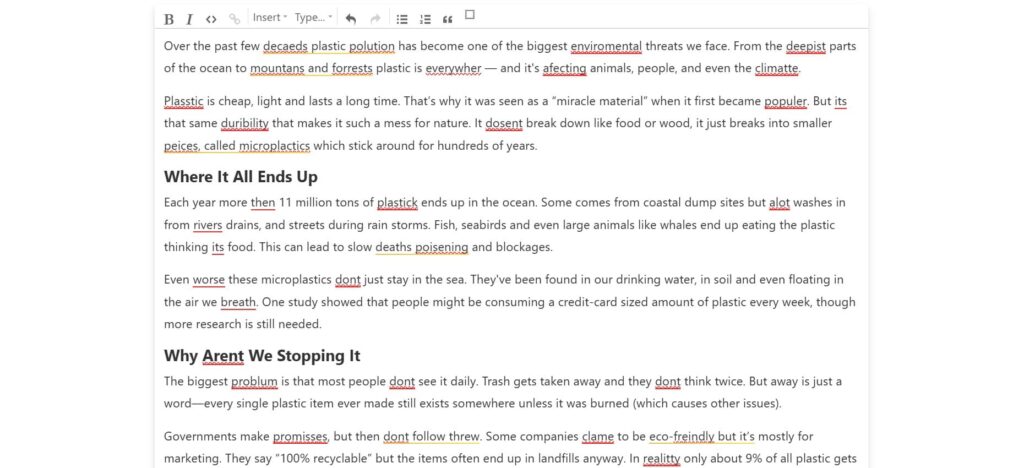Screen dimensions: 1024x468
Task: Click the flagged word "deaths"
Action: coord(394,247)
